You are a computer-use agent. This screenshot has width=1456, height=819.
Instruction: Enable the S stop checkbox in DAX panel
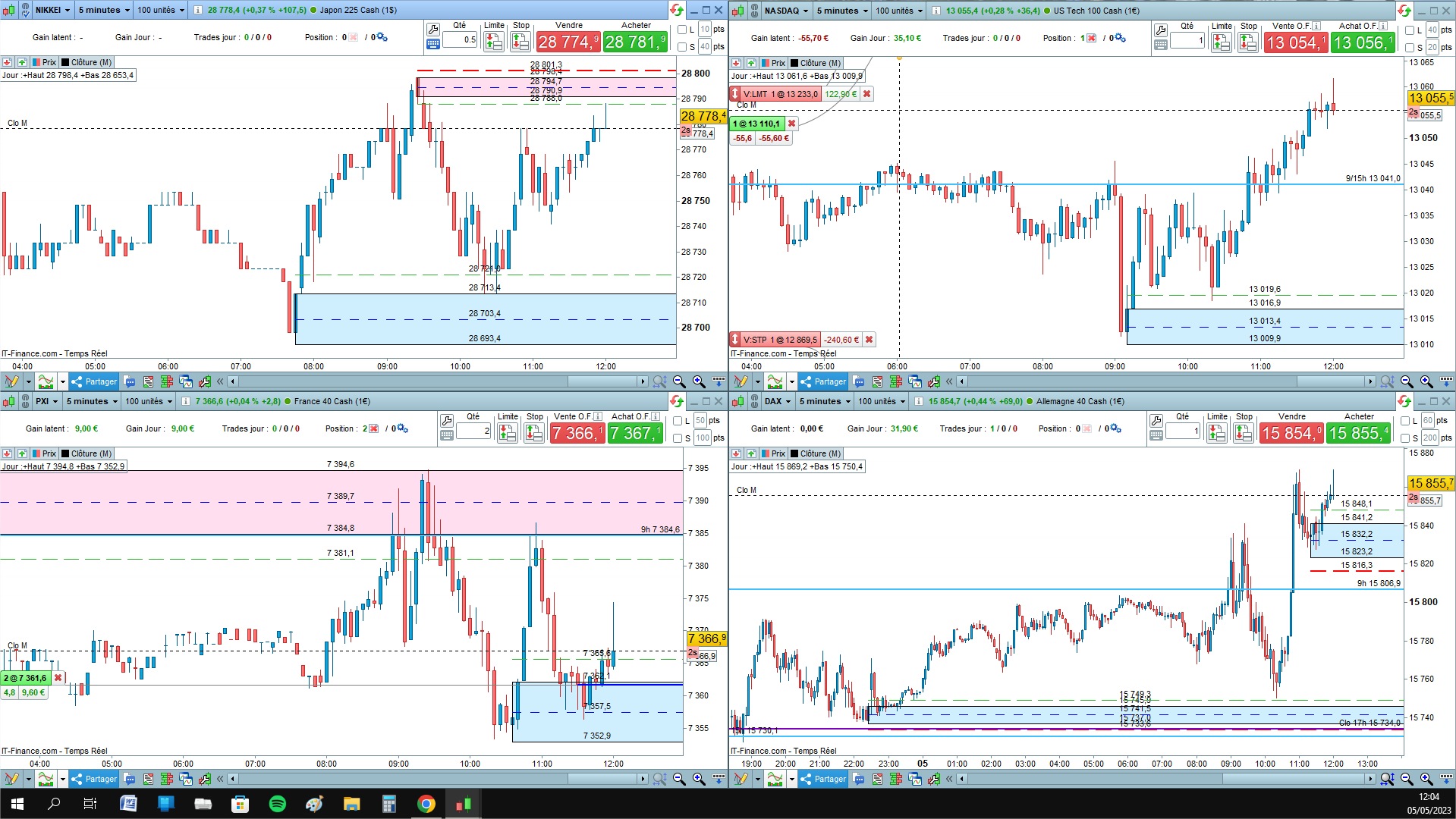click(1405, 438)
